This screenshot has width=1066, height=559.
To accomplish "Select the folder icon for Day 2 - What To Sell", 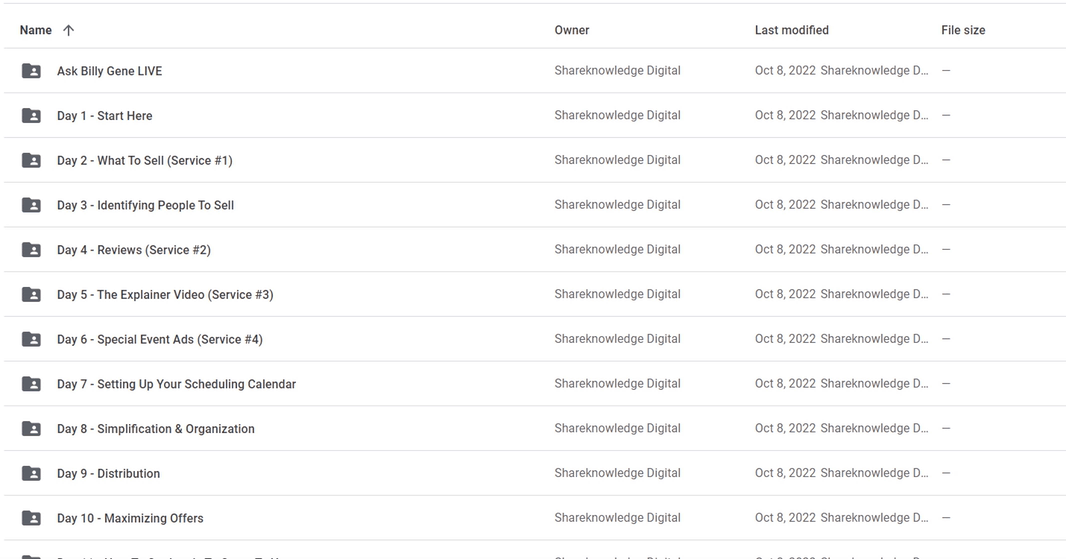I will click(x=31, y=160).
